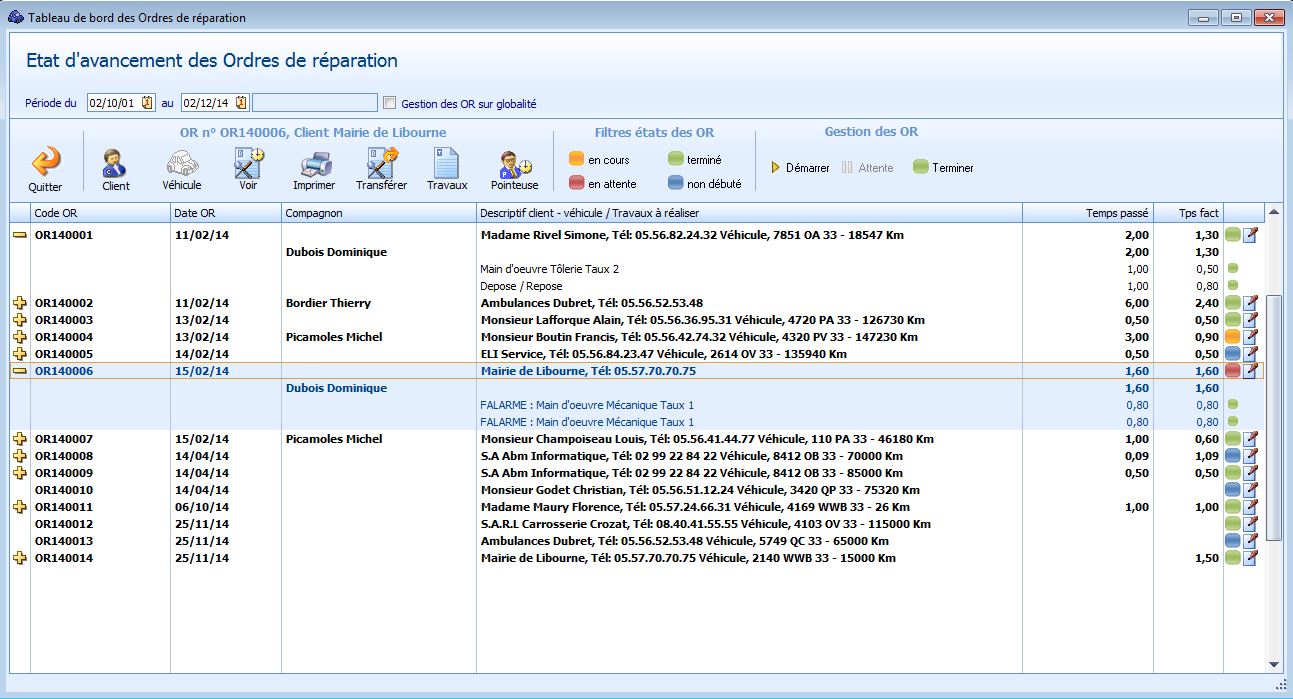Sort by the 'Temps passé' column header

(1088, 213)
